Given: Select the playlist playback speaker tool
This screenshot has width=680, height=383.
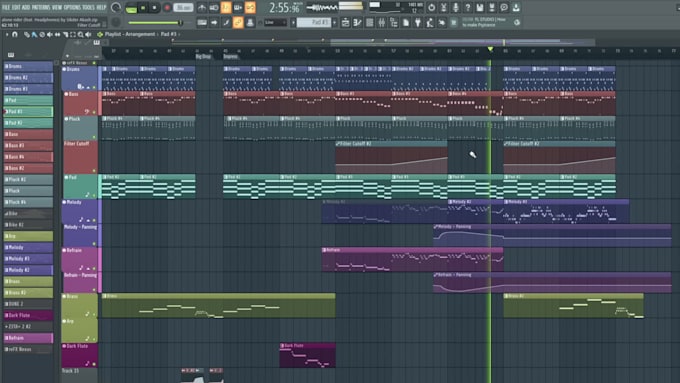Looking at the screenshot, I should (x=88, y=35).
